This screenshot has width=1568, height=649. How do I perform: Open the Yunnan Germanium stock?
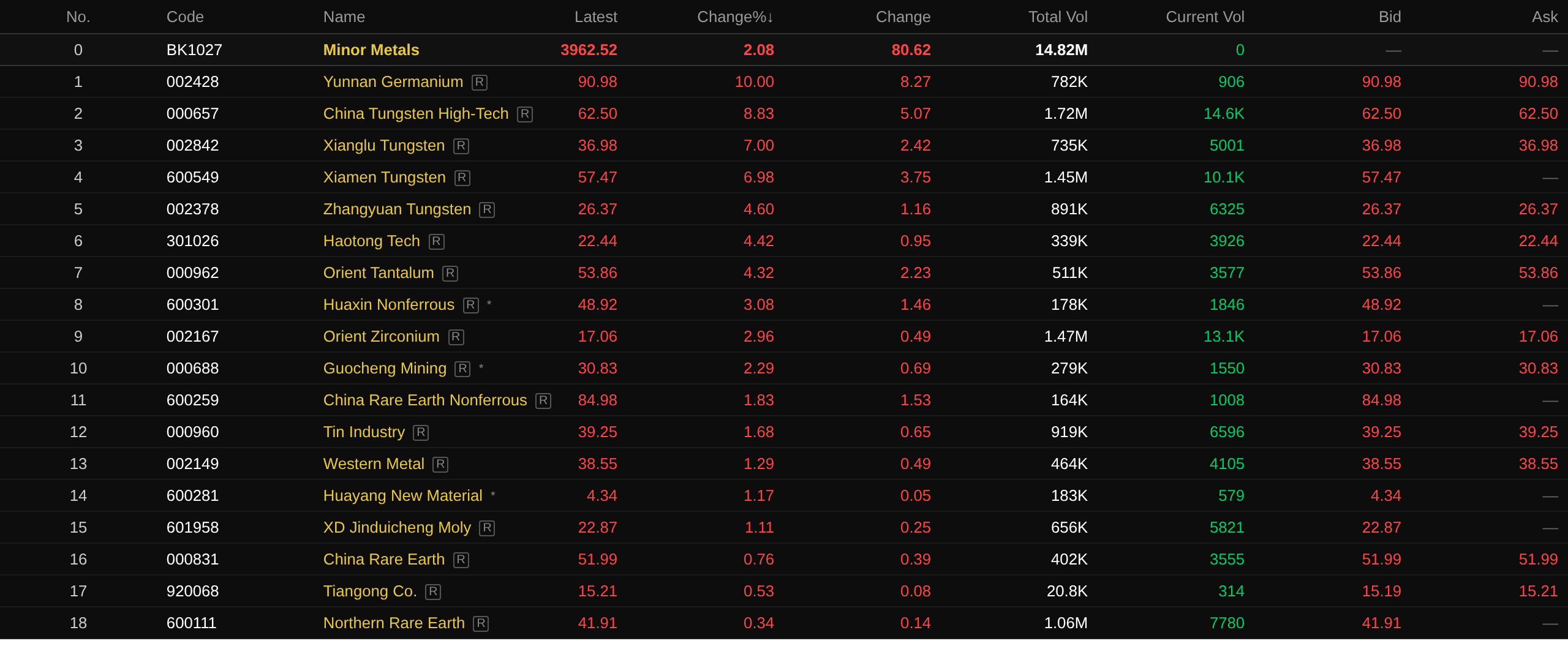(x=393, y=81)
